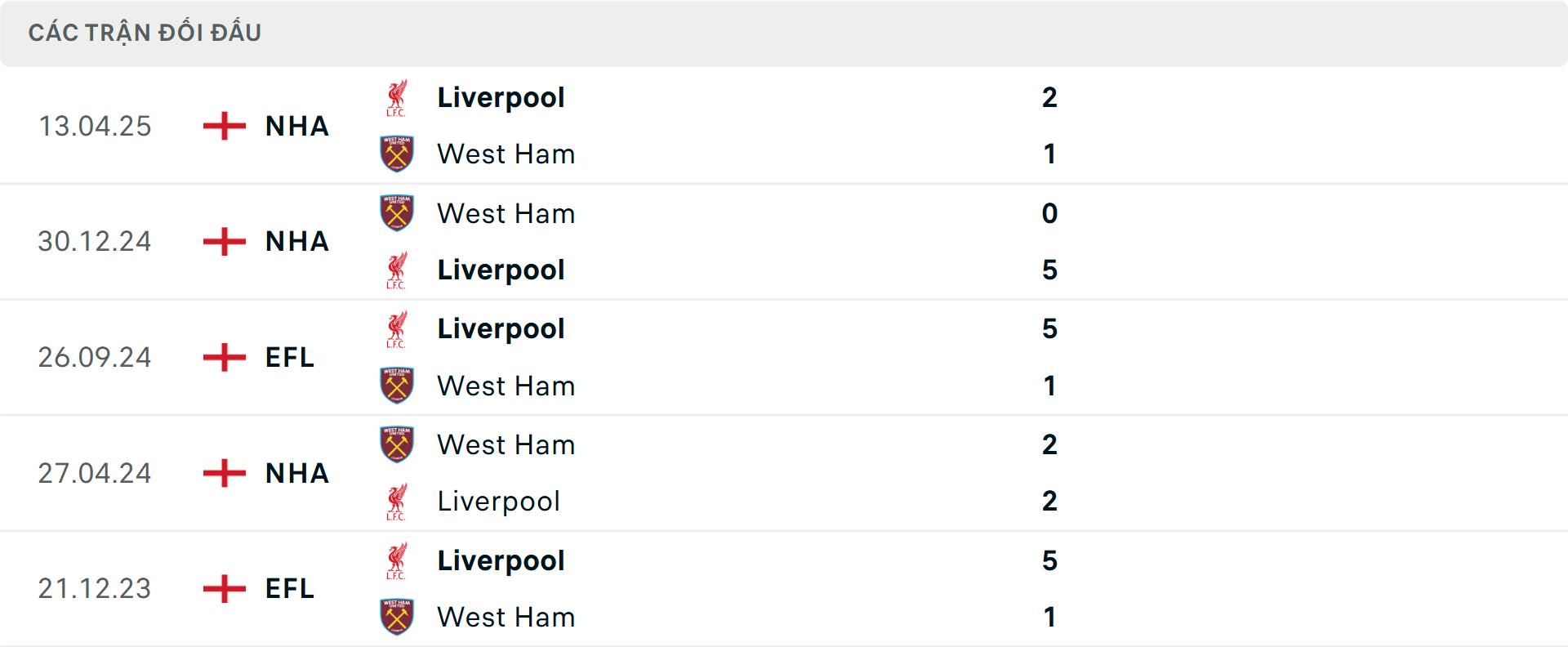Click the date 26.09.24

tap(95, 357)
